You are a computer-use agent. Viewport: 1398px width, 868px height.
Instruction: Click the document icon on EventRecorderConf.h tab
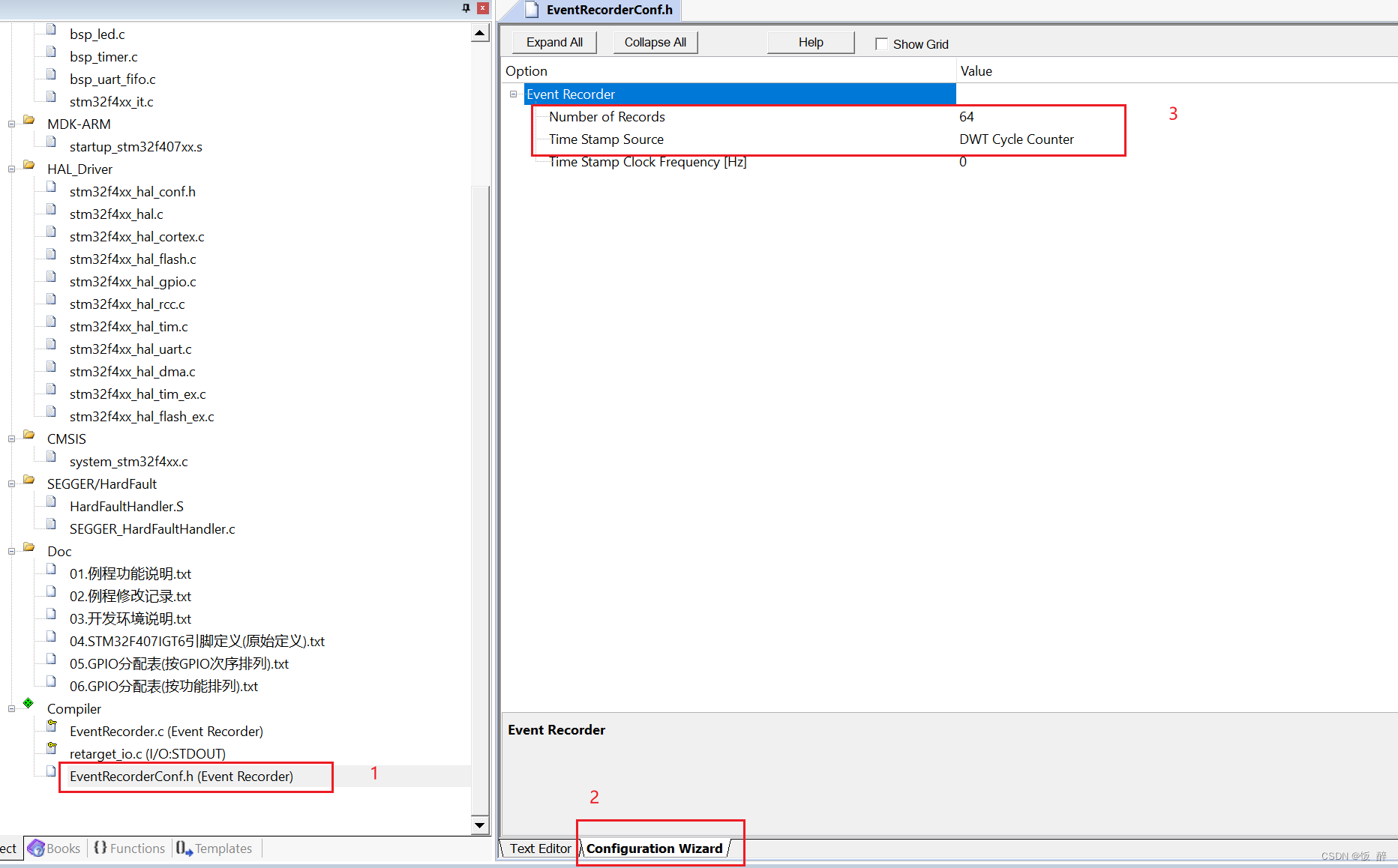pyautogui.click(x=532, y=10)
